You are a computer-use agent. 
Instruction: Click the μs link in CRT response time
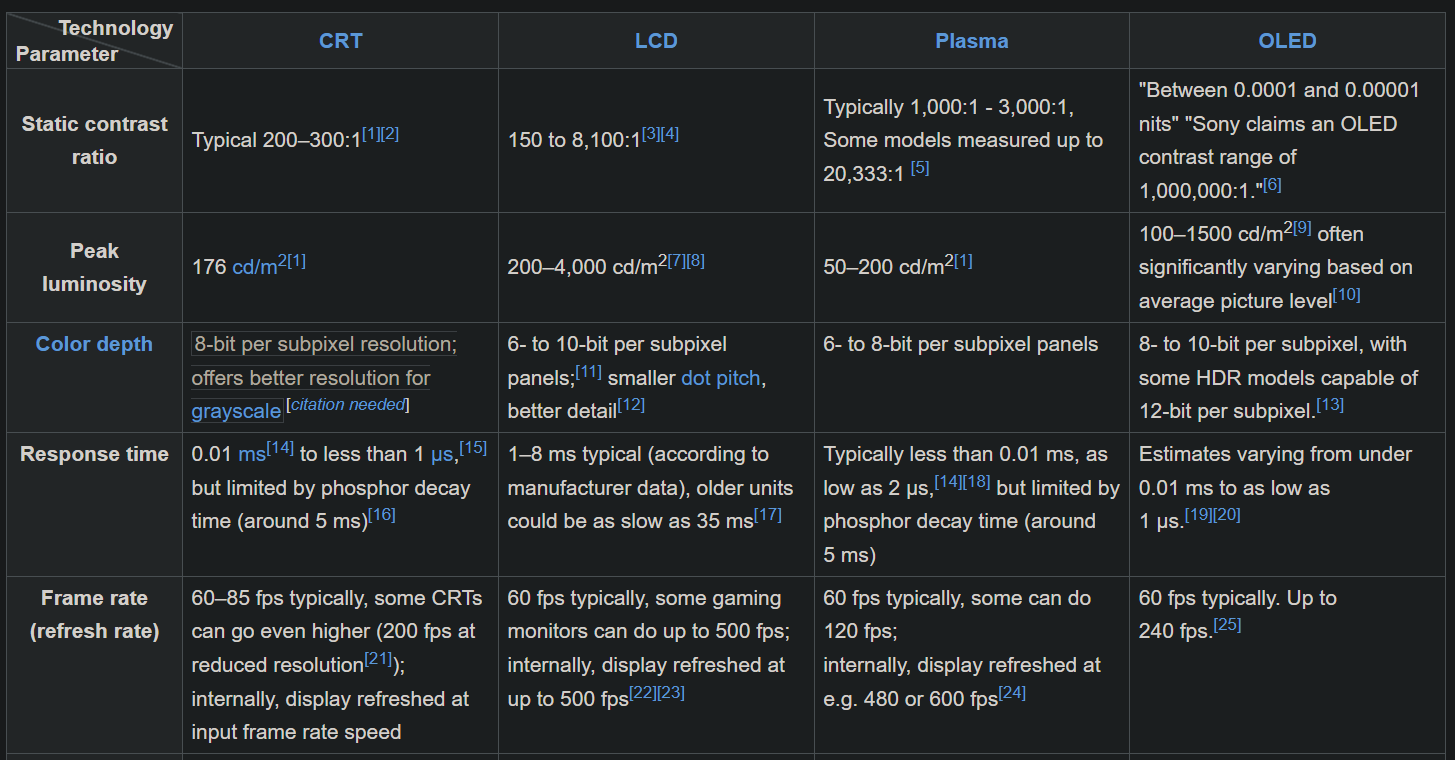tap(441, 454)
